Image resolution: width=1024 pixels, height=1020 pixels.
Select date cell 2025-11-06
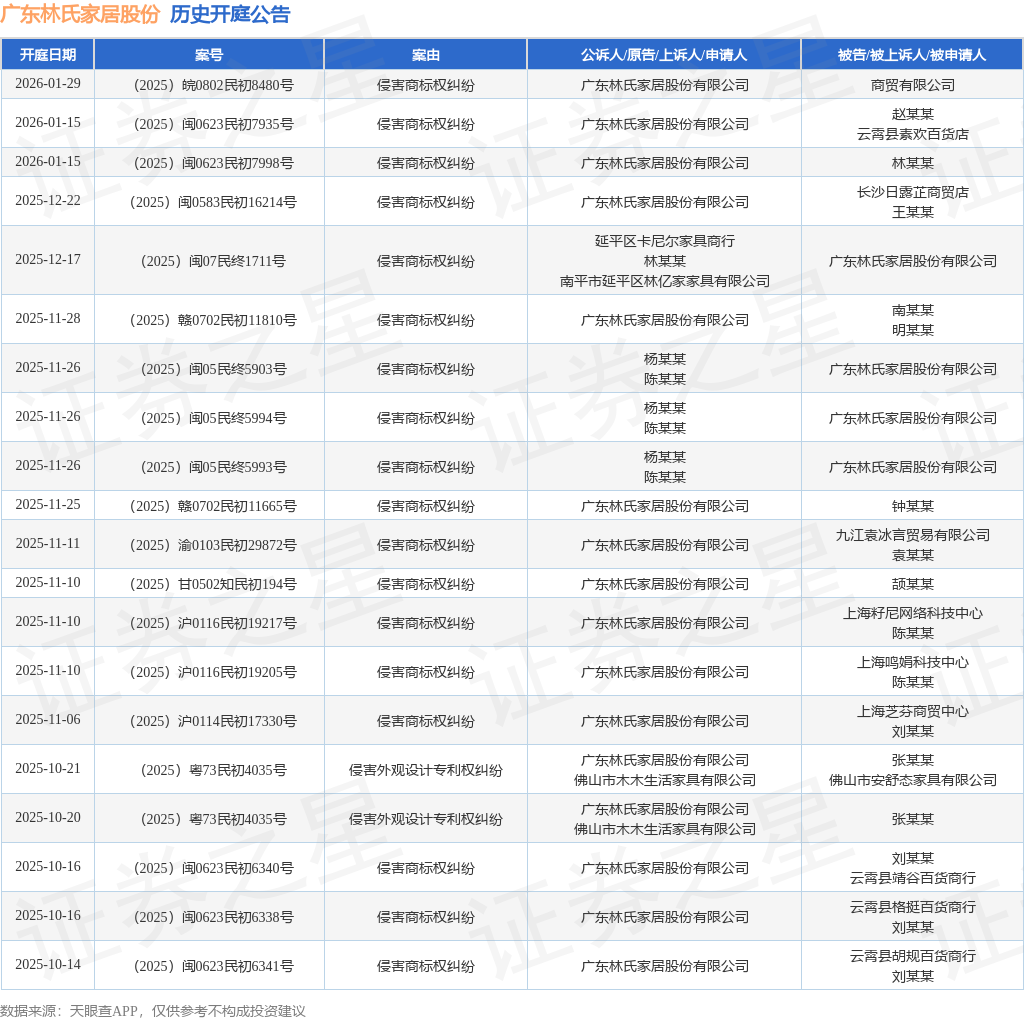click(48, 719)
